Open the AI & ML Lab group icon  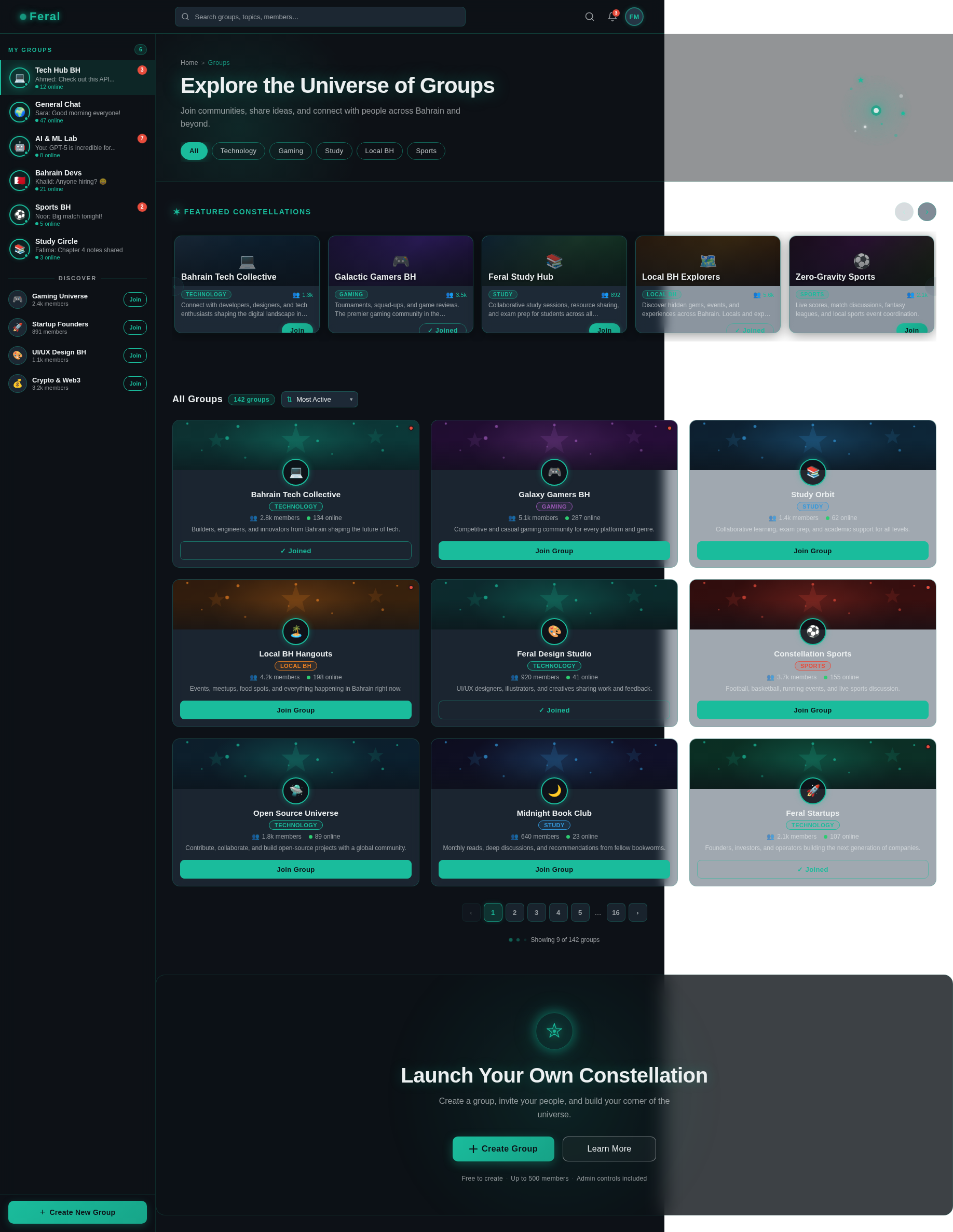pyautogui.click(x=19, y=146)
